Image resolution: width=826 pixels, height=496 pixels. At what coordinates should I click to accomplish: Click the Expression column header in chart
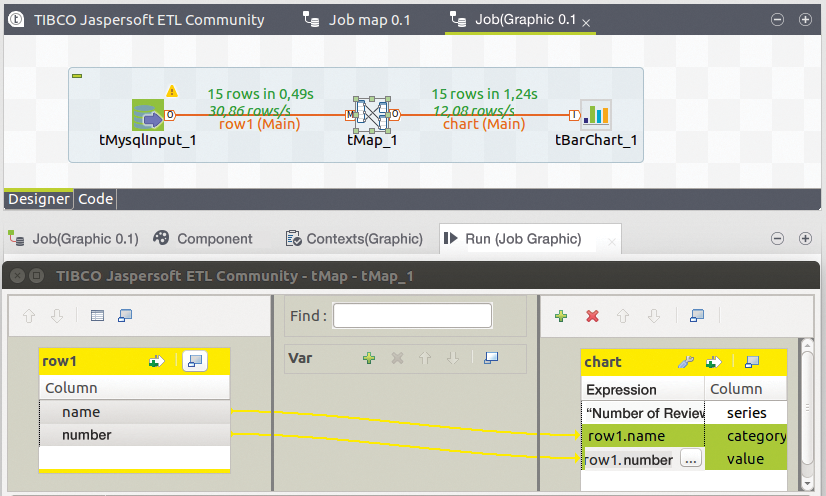click(x=643, y=390)
